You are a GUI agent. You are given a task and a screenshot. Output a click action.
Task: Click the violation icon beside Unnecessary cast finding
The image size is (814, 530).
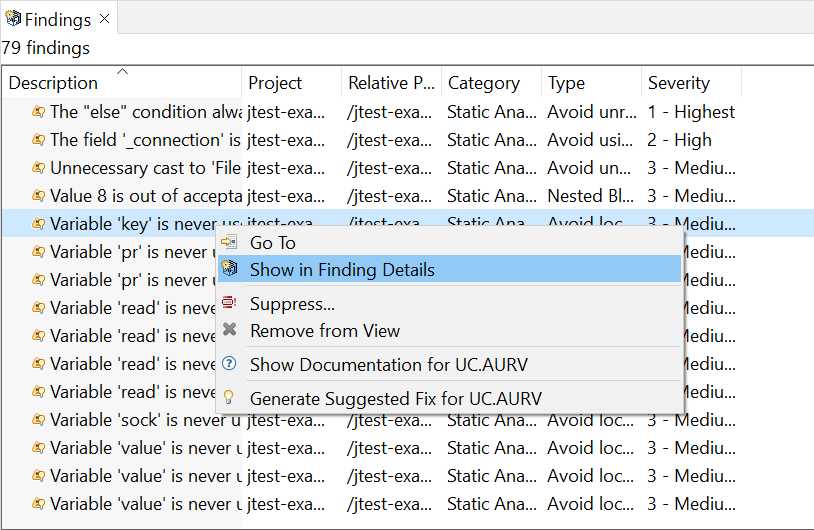click(x=38, y=167)
